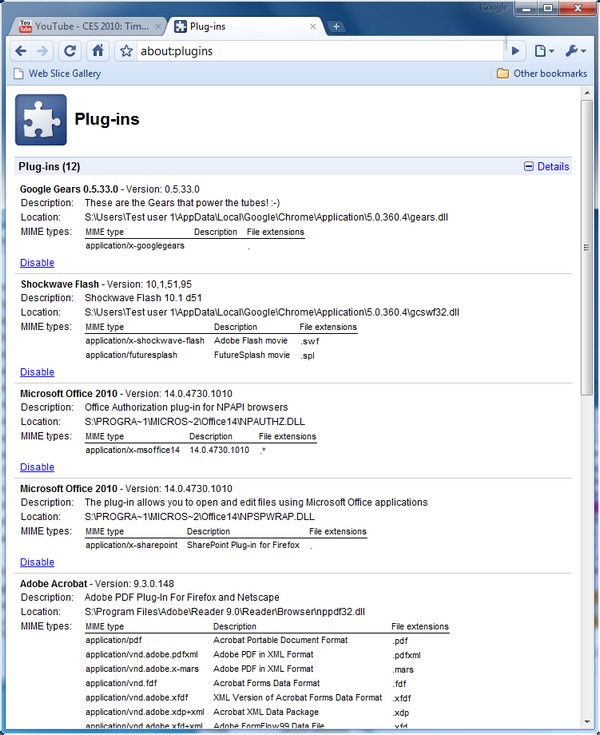Viewport: 600px width, 735px height.
Task: Click the nppdf32.dll location path
Action: [x=225, y=612]
